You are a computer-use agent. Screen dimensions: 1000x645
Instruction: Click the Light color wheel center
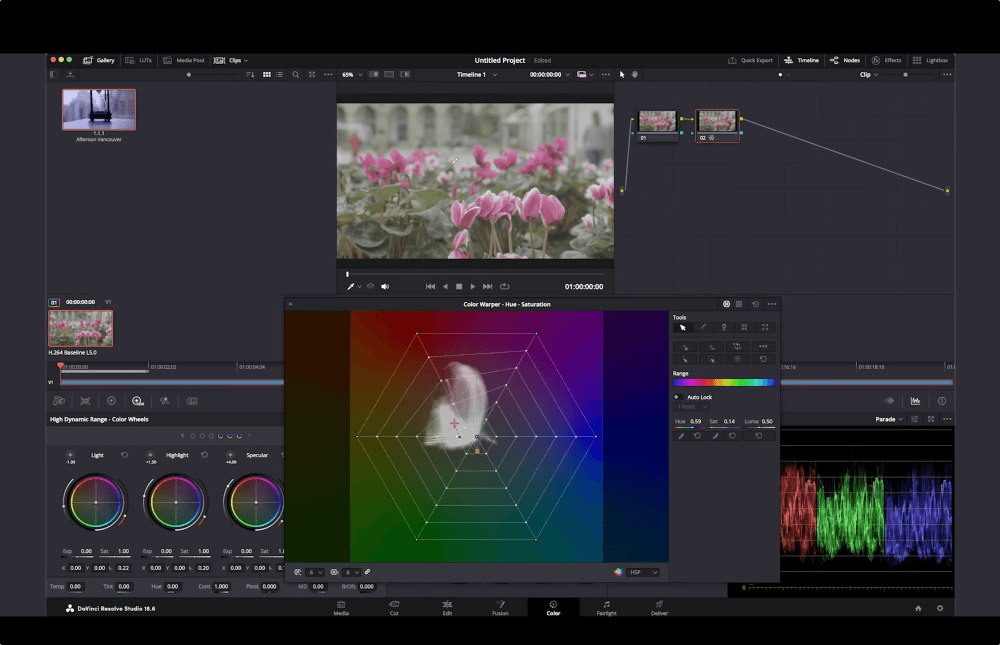point(96,502)
